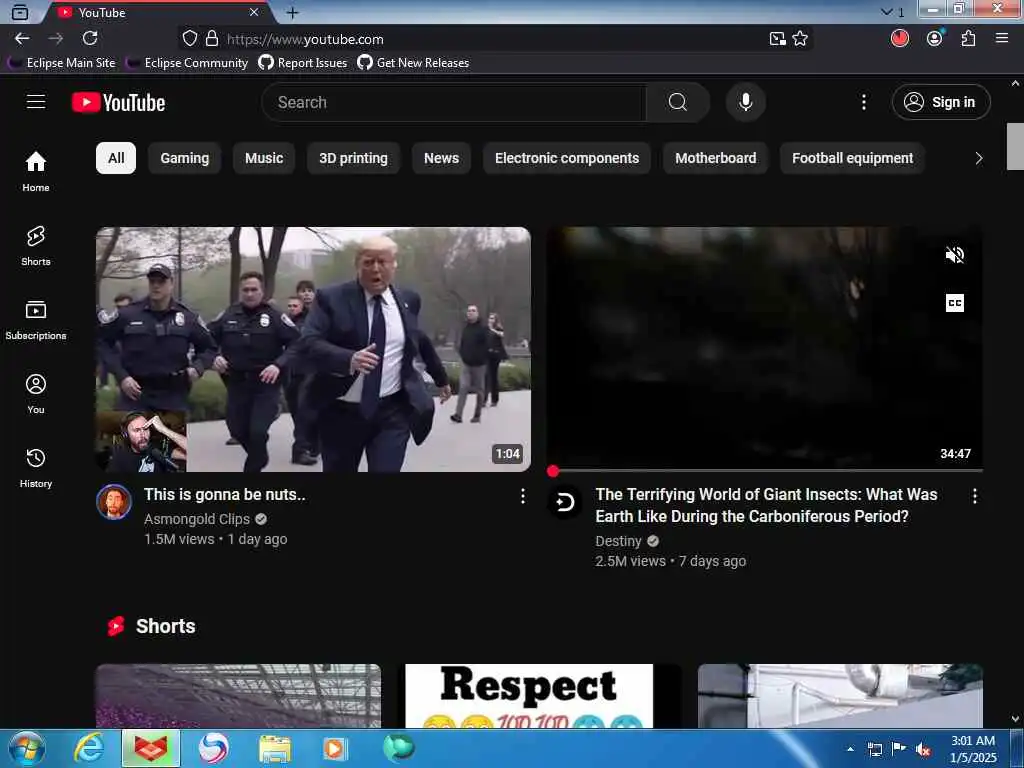Click the page vertical scrollbar thumb
Image resolution: width=1024 pixels, height=768 pixels.
pos(1015,146)
